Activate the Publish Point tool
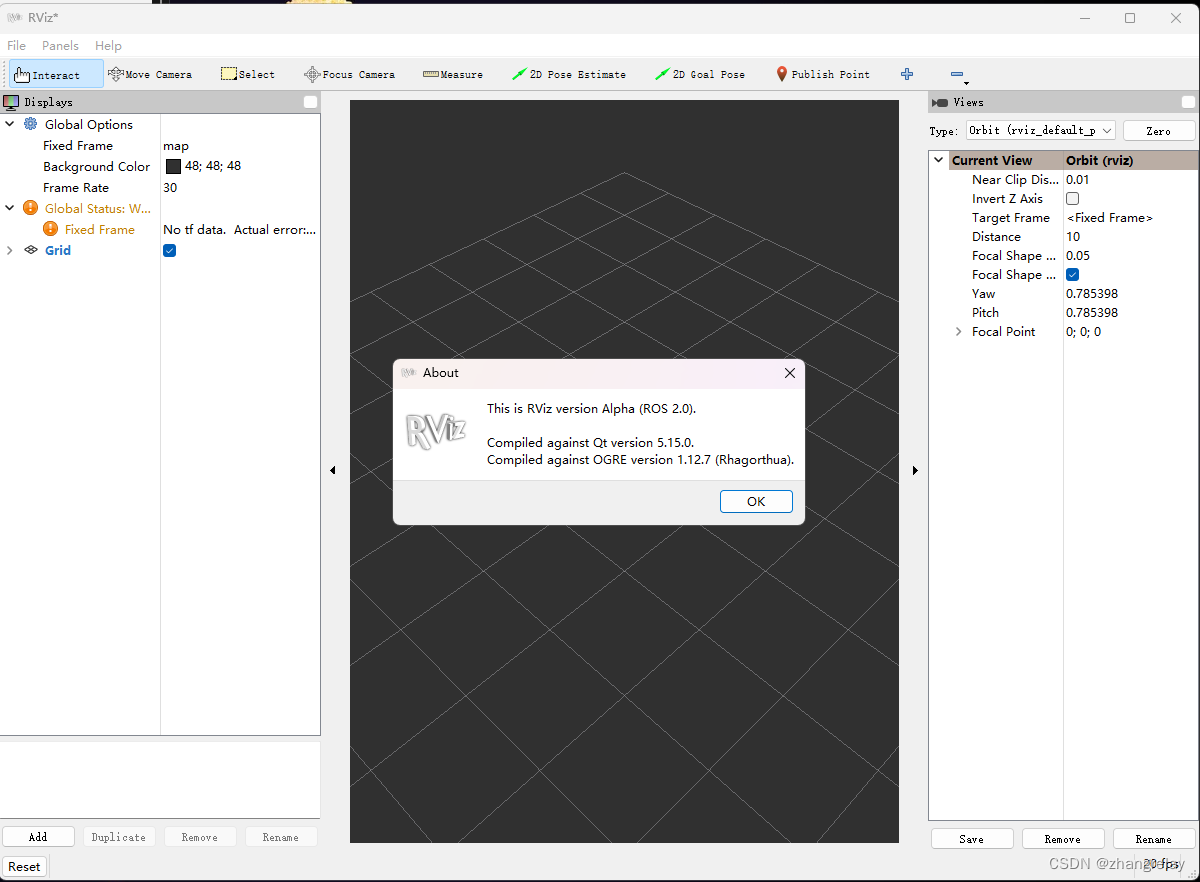Viewport: 1200px width, 882px height. tap(823, 74)
